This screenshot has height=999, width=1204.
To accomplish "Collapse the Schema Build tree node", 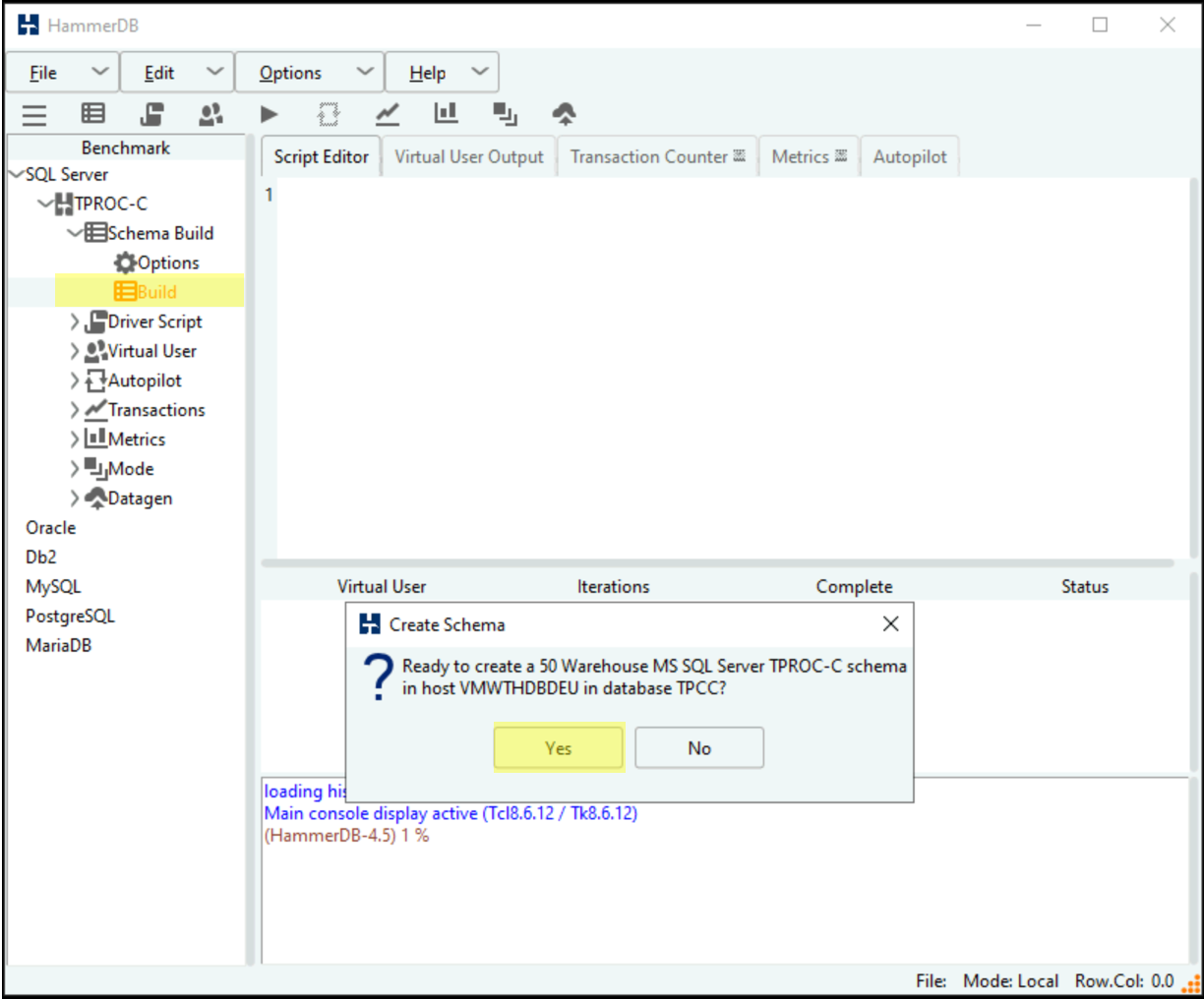I will (x=75, y=233).
